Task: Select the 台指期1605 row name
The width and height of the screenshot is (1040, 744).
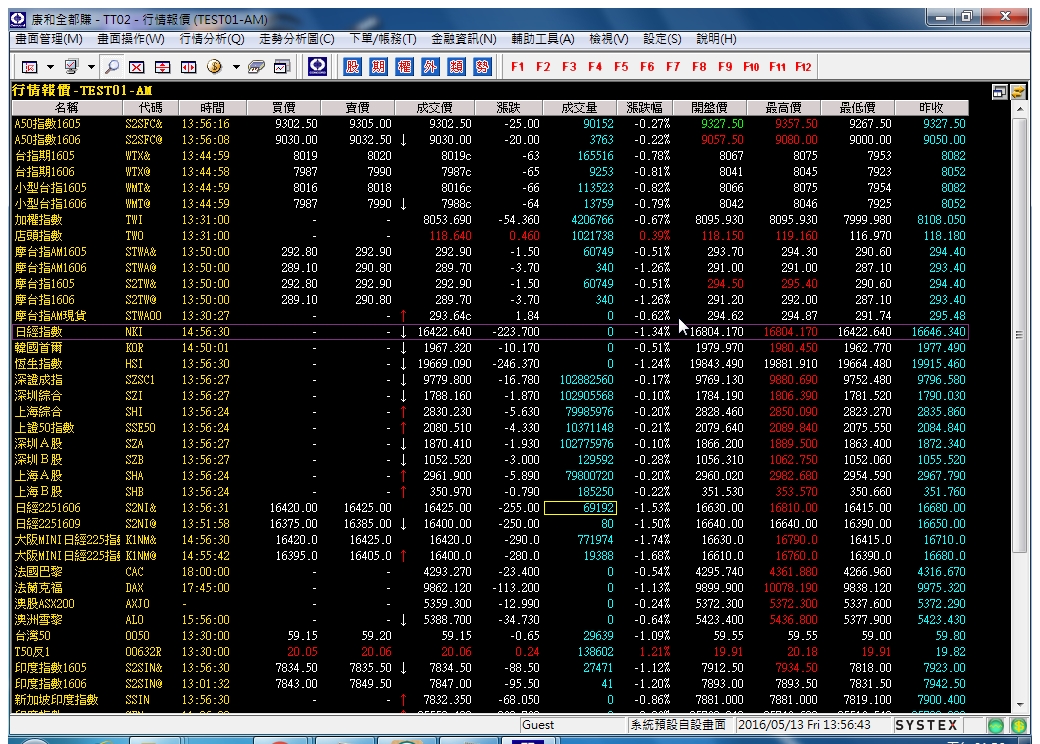Action: point(44,156)
